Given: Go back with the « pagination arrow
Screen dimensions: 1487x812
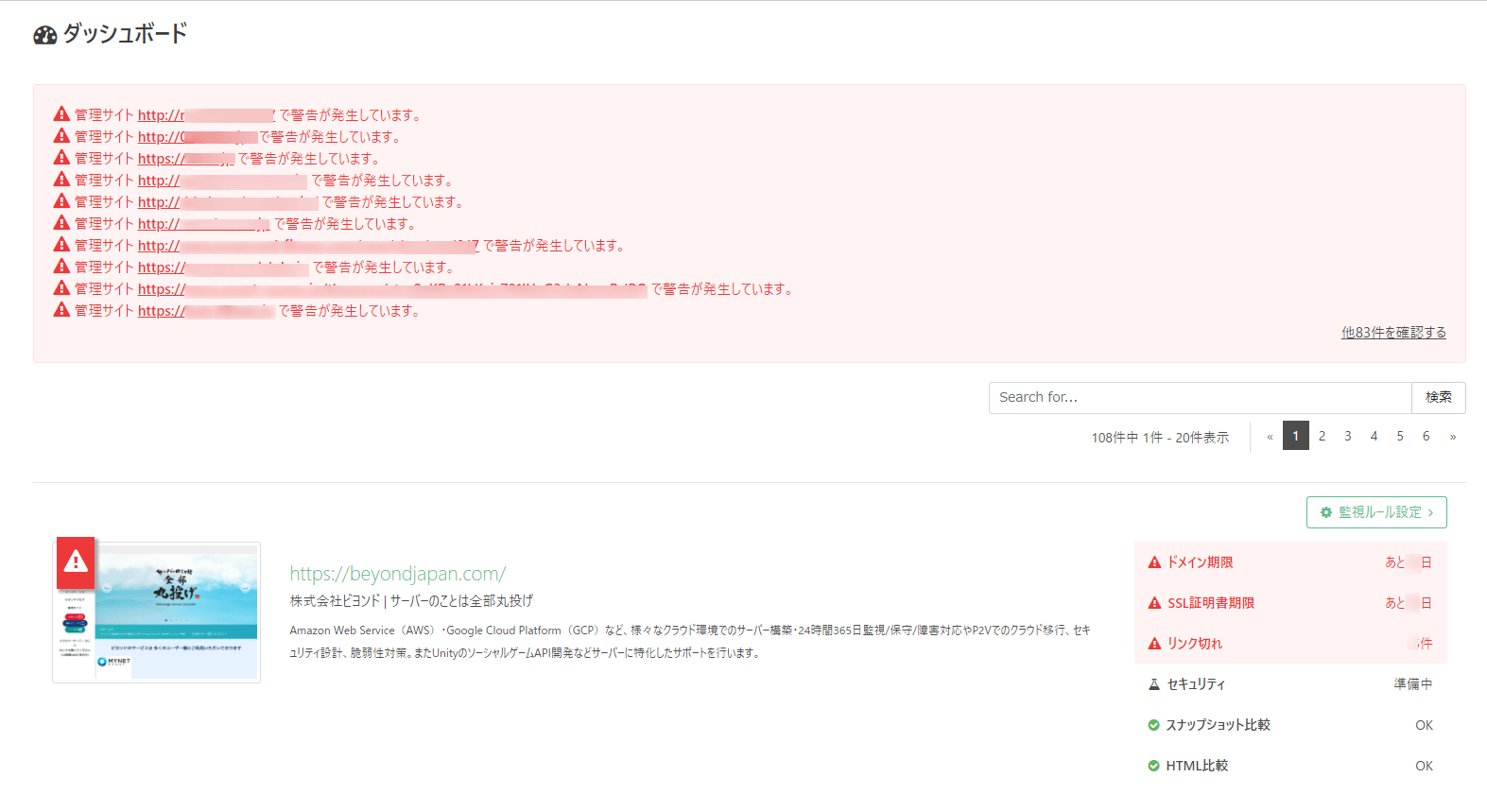Looking at the screenshot, I should [1270, 436].
